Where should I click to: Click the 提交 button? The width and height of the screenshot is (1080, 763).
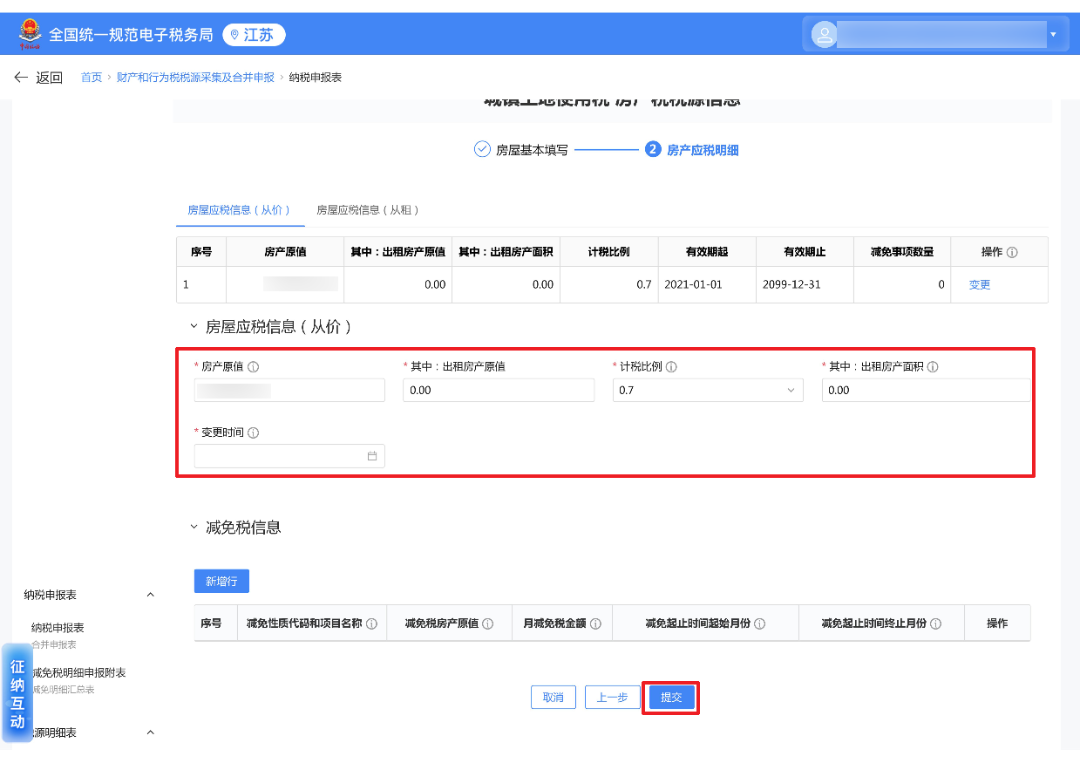pos(671,697)
